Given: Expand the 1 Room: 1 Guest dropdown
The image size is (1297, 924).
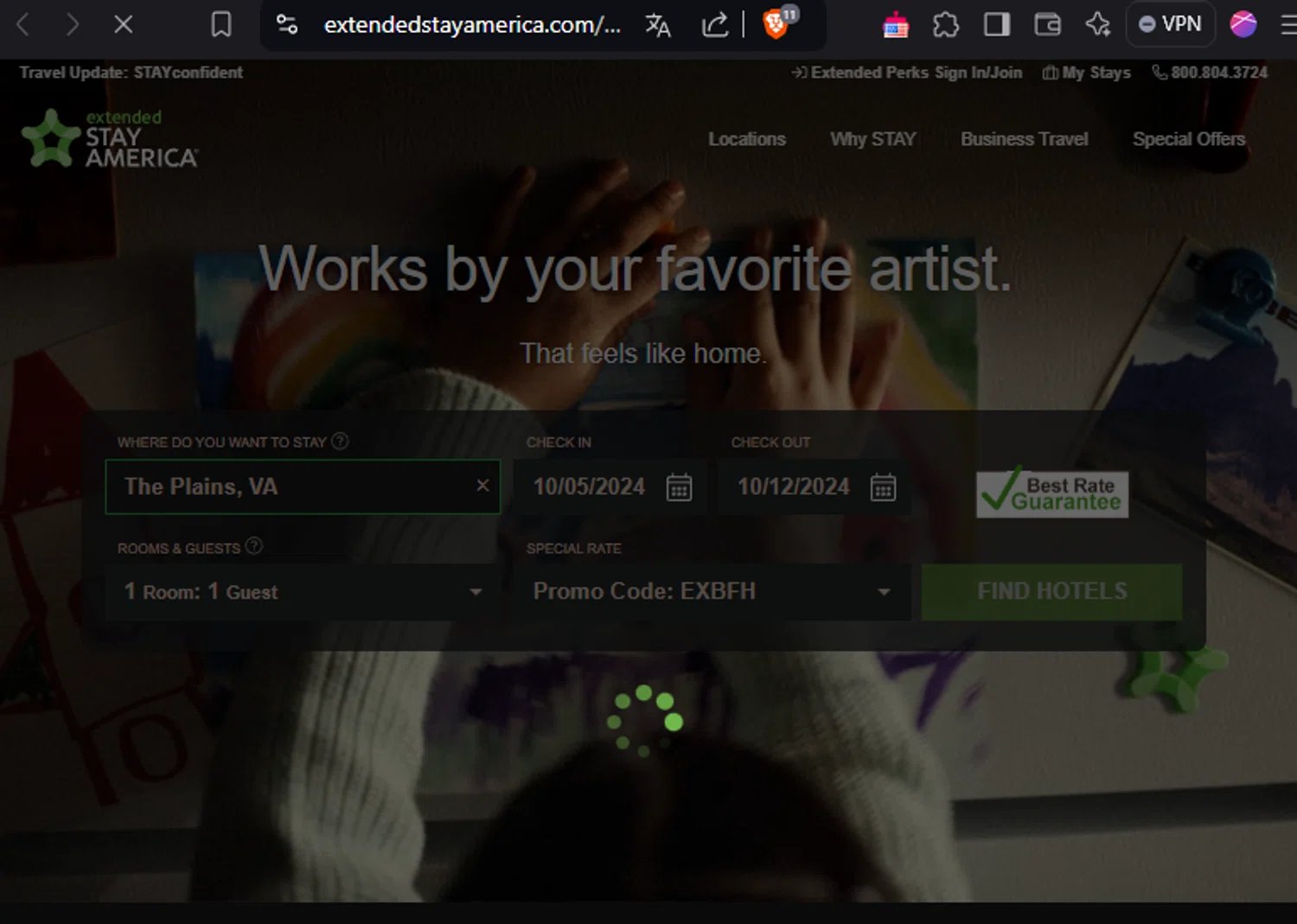Looking at the screenshot, I should coord(303,592).
